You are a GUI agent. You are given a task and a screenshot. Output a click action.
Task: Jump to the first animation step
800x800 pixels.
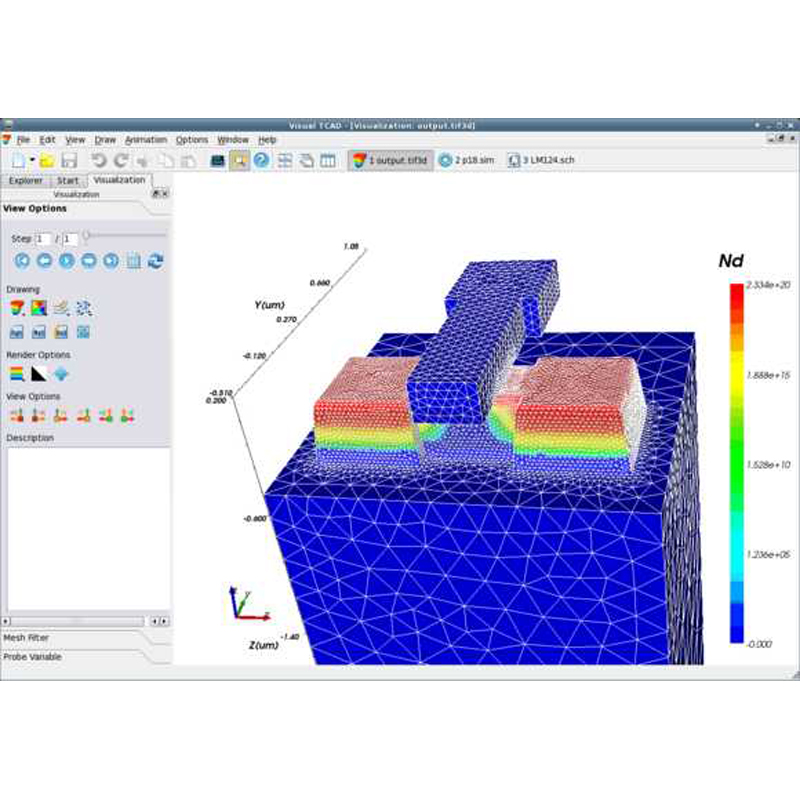pyautogui.click(x=21, y=261)
